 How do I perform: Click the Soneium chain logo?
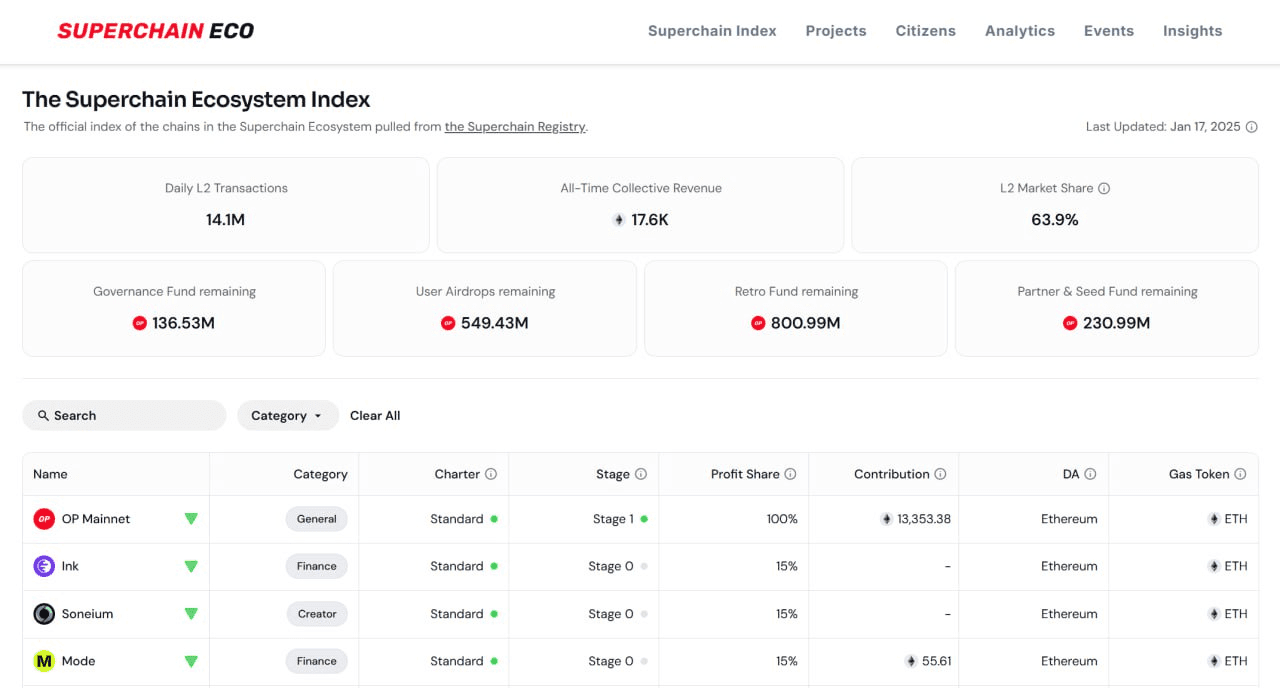(x=44, y=614)
